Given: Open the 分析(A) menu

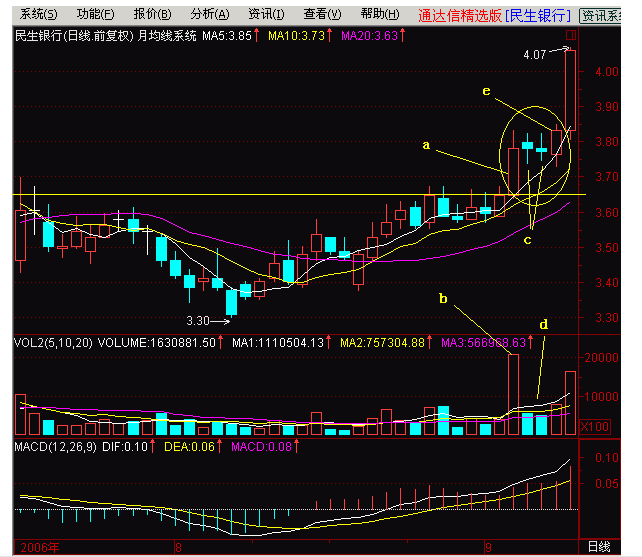Looking at the screenshot, I should pyautogui.click(x=210, y=15).
